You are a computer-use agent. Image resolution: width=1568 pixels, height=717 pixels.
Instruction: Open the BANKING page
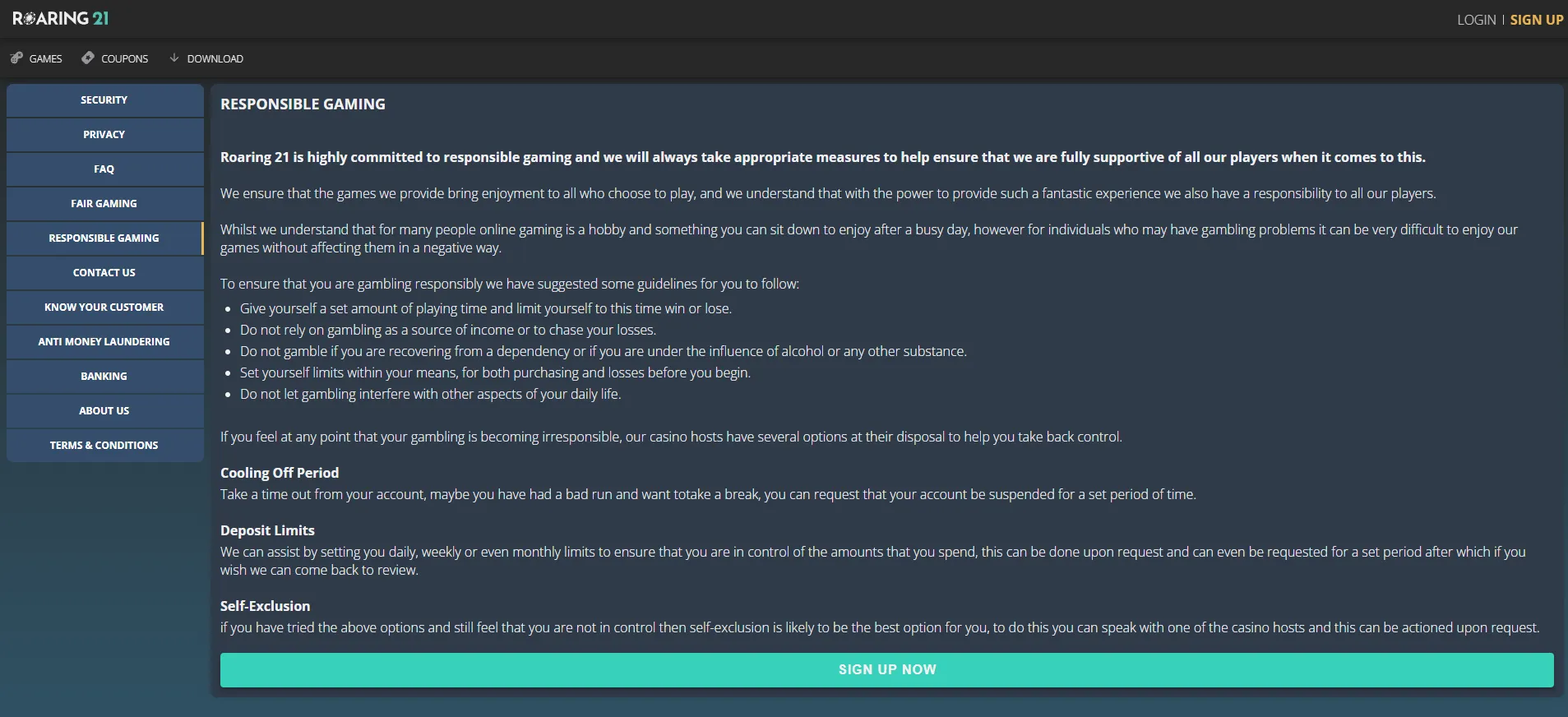click(x=104, y=376)
